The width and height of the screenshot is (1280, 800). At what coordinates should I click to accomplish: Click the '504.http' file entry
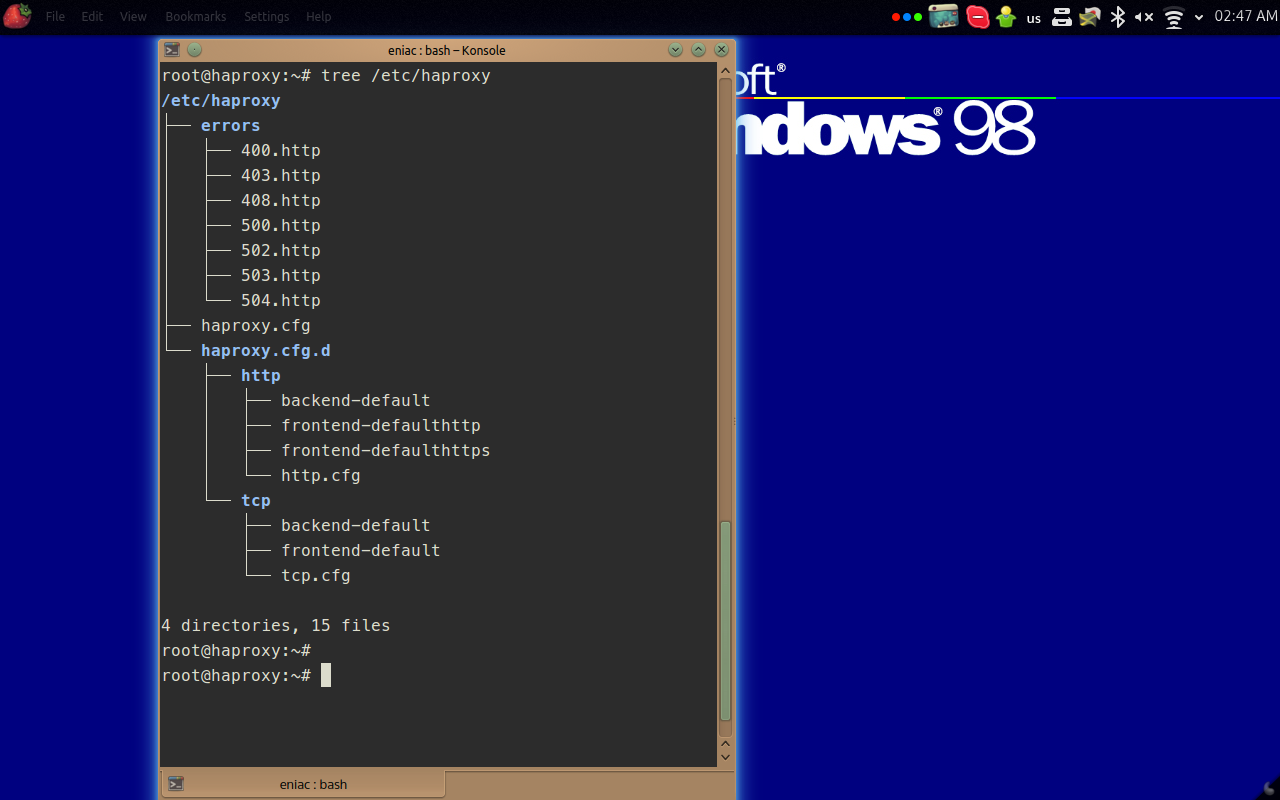click(x=281, y=300)
